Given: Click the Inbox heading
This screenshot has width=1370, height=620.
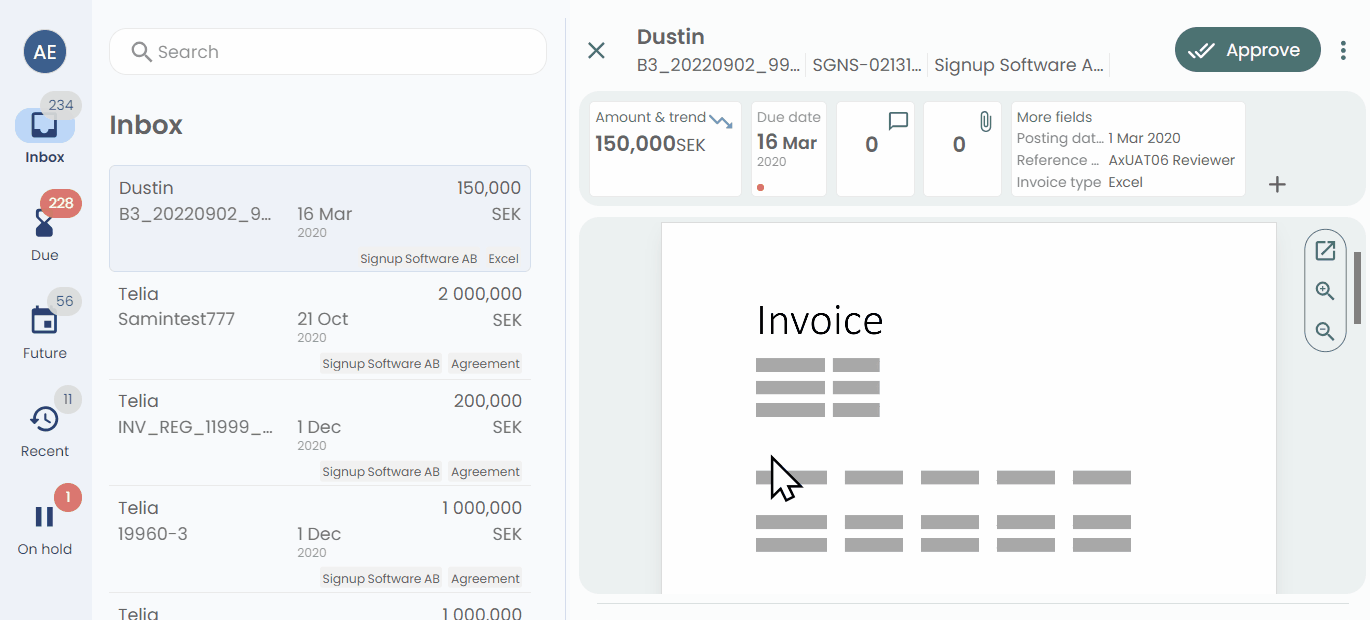Looking at the screenshot, I should 146,125.
